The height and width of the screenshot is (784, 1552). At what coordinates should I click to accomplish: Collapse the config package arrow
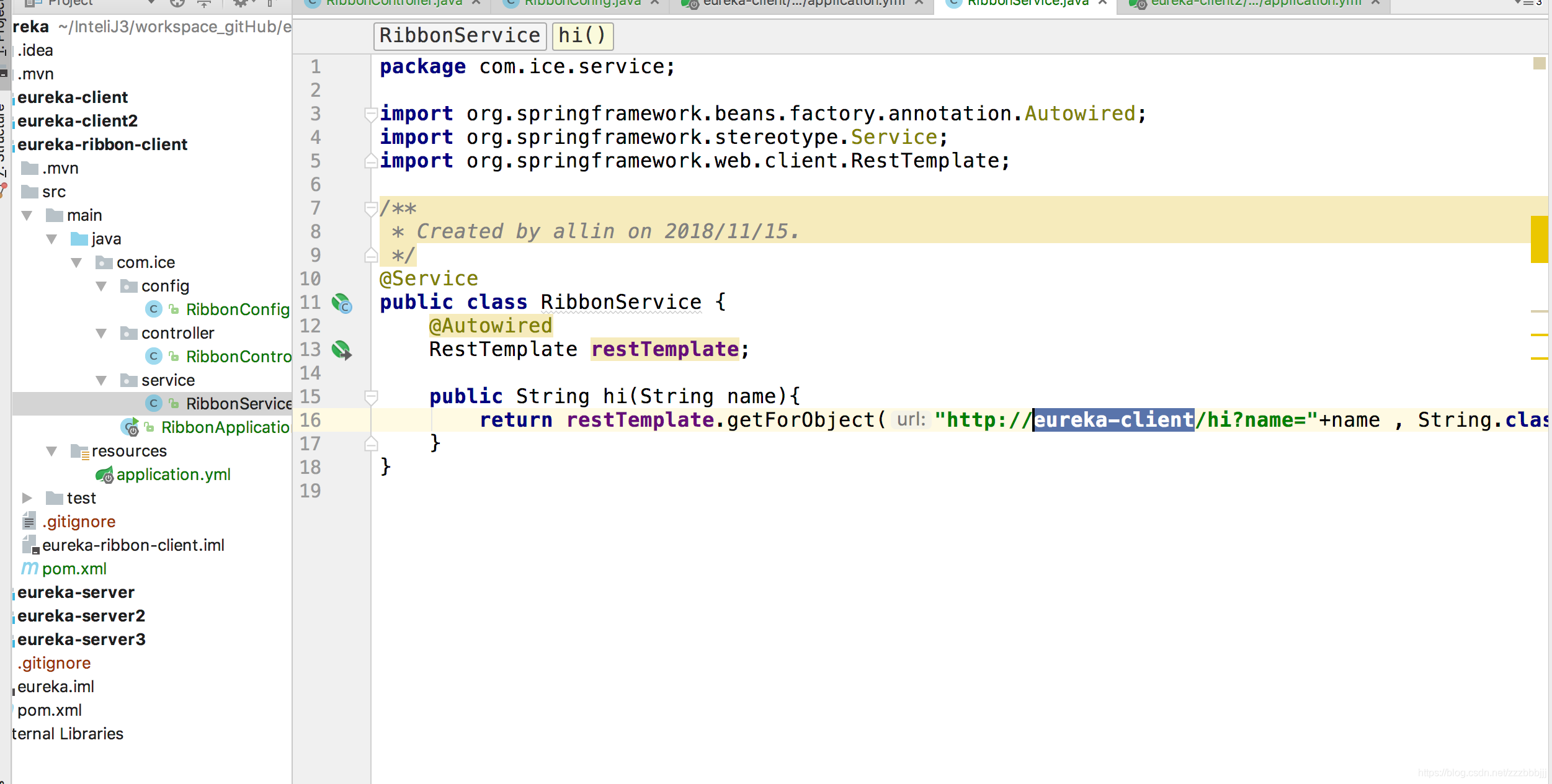click(x=101, y=287)
